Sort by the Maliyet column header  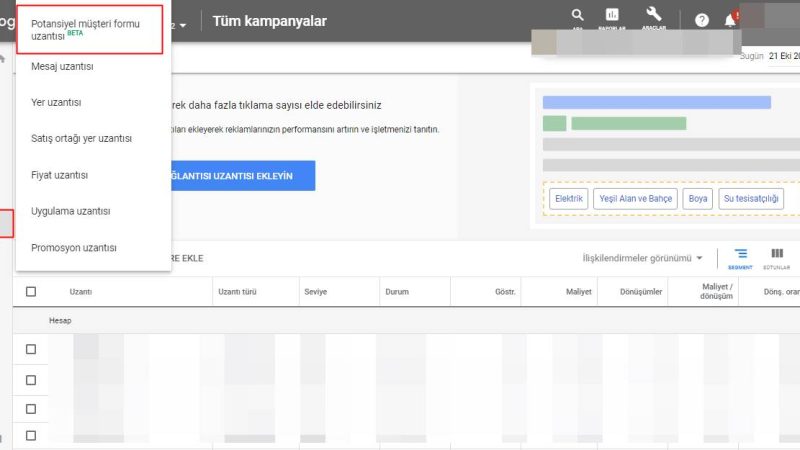579,292
